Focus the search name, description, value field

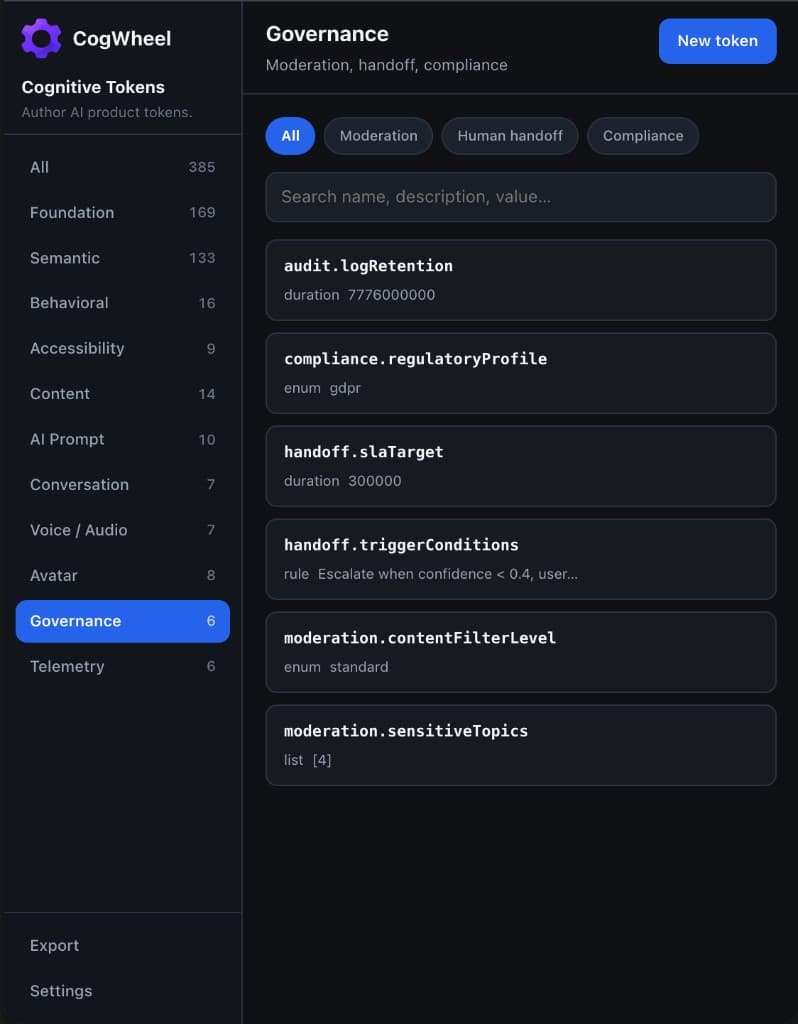click(520, 197)
